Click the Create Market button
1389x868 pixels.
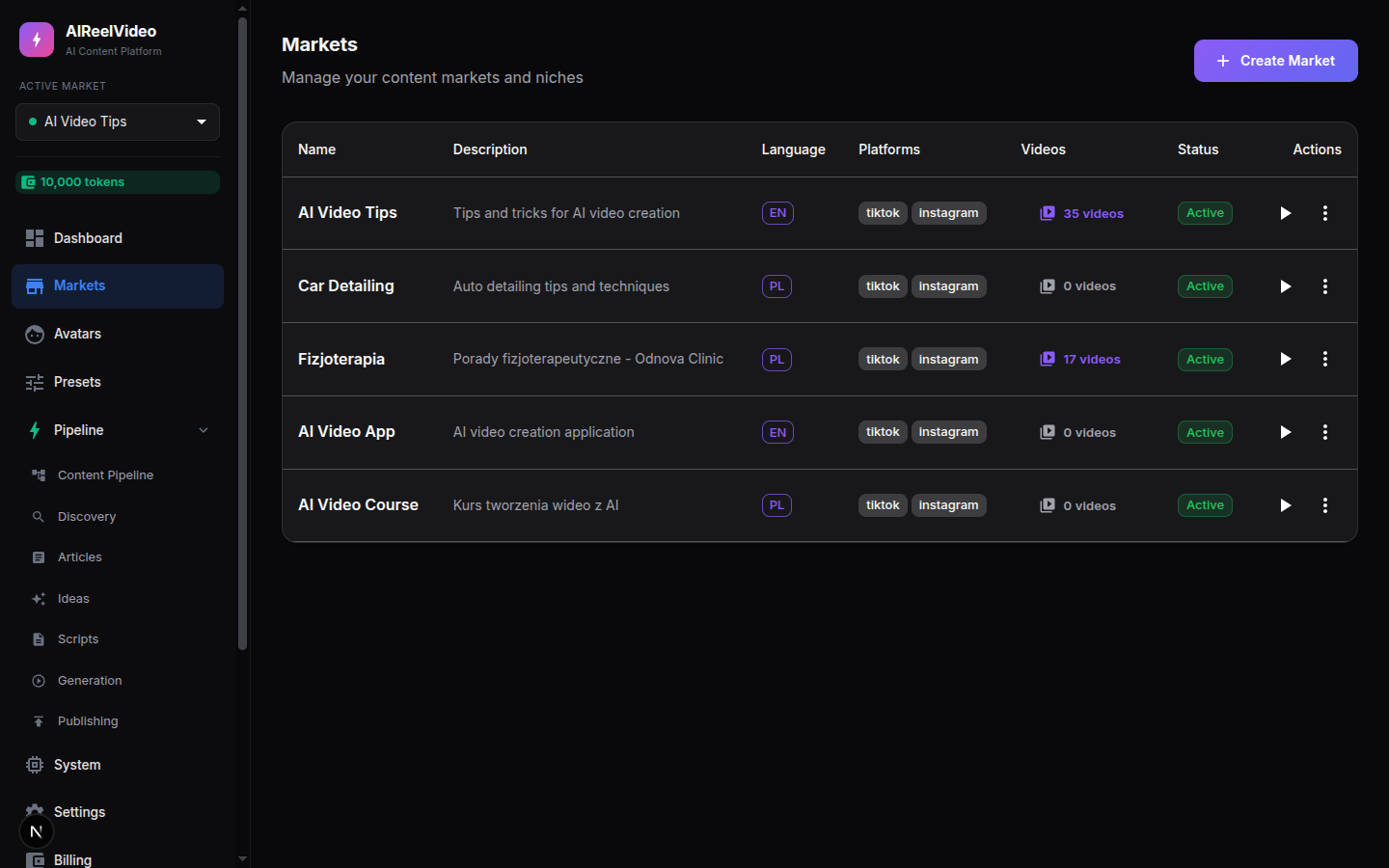pyautogui.click(x=1275, y=60)
